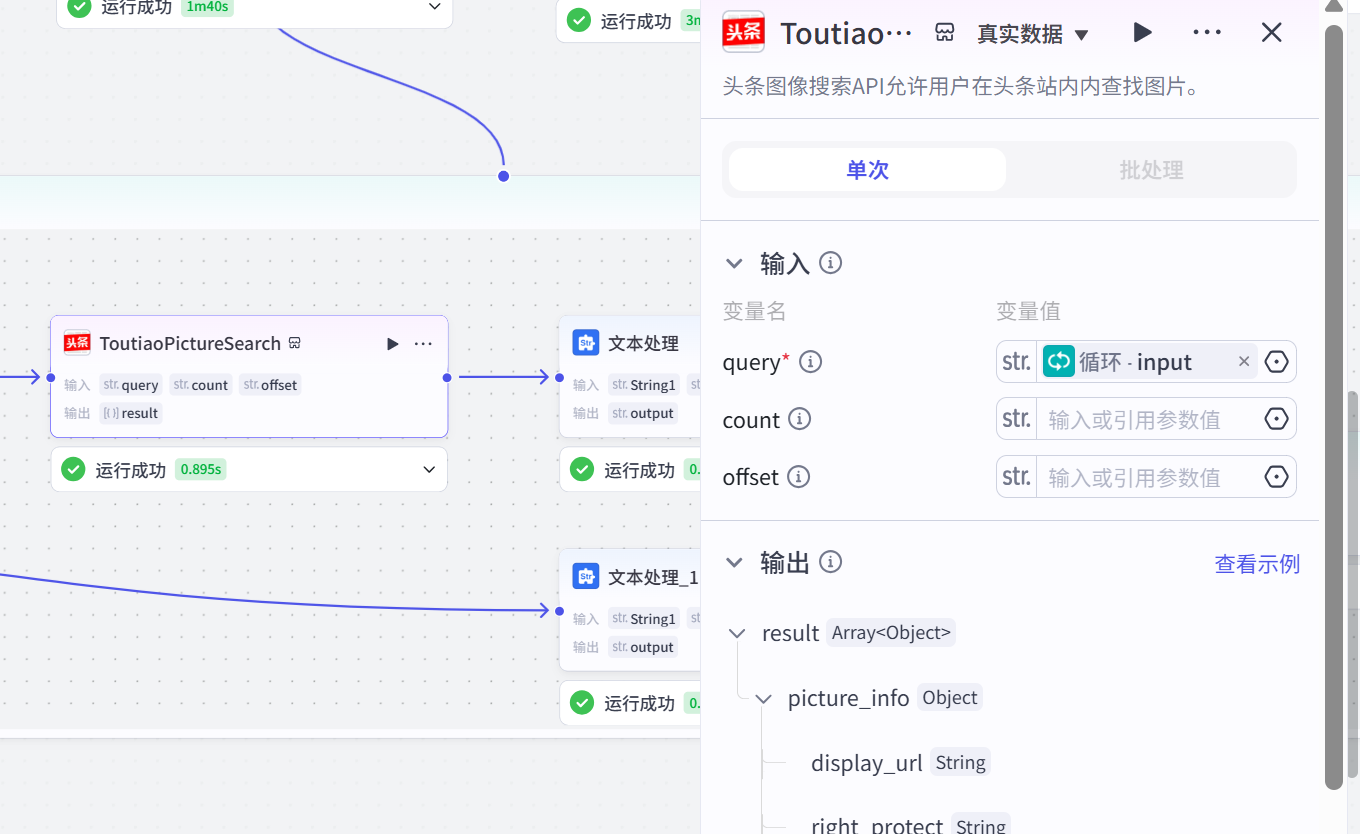1360x834 pixels.
Task: Click the query parameter tag on the ToutiaoPictureSearch node
Action: pos(131,385)
